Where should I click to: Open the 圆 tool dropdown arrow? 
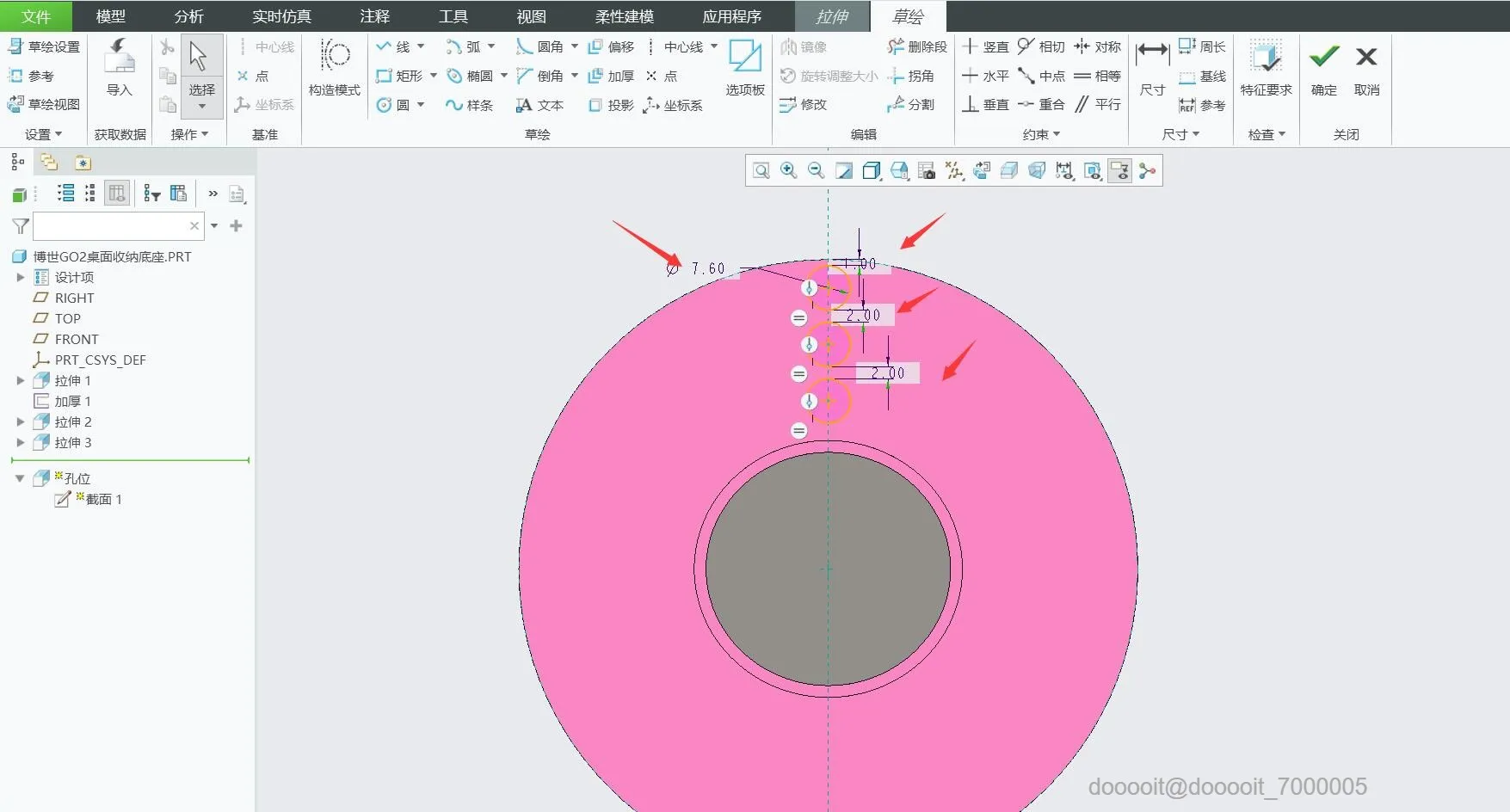pos(421,105)
